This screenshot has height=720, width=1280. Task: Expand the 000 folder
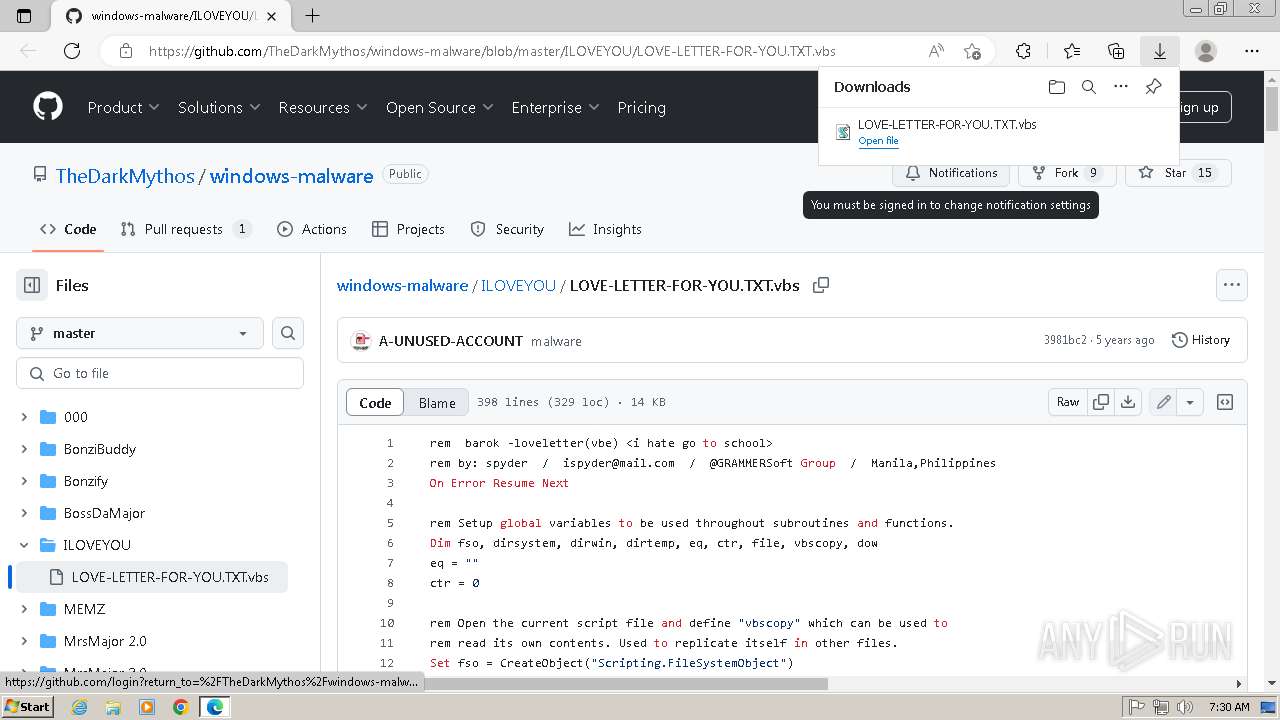pos(24,417)
